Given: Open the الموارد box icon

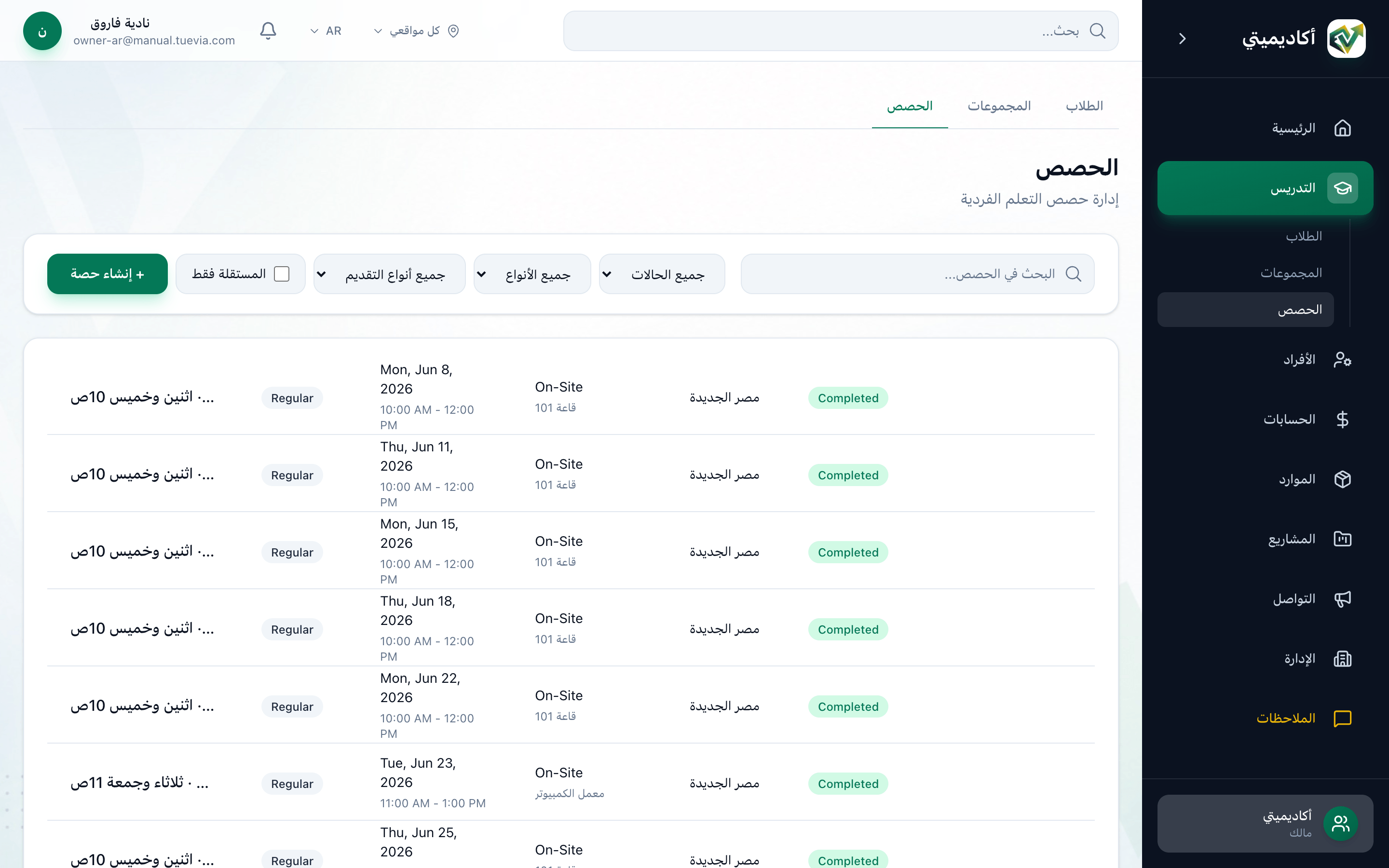Looking at the screenshot, I should pos(1342,479).
